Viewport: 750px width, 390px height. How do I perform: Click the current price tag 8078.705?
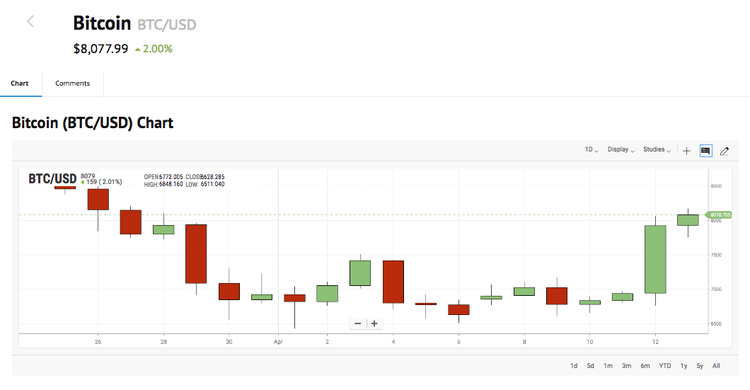pos(719,215)
